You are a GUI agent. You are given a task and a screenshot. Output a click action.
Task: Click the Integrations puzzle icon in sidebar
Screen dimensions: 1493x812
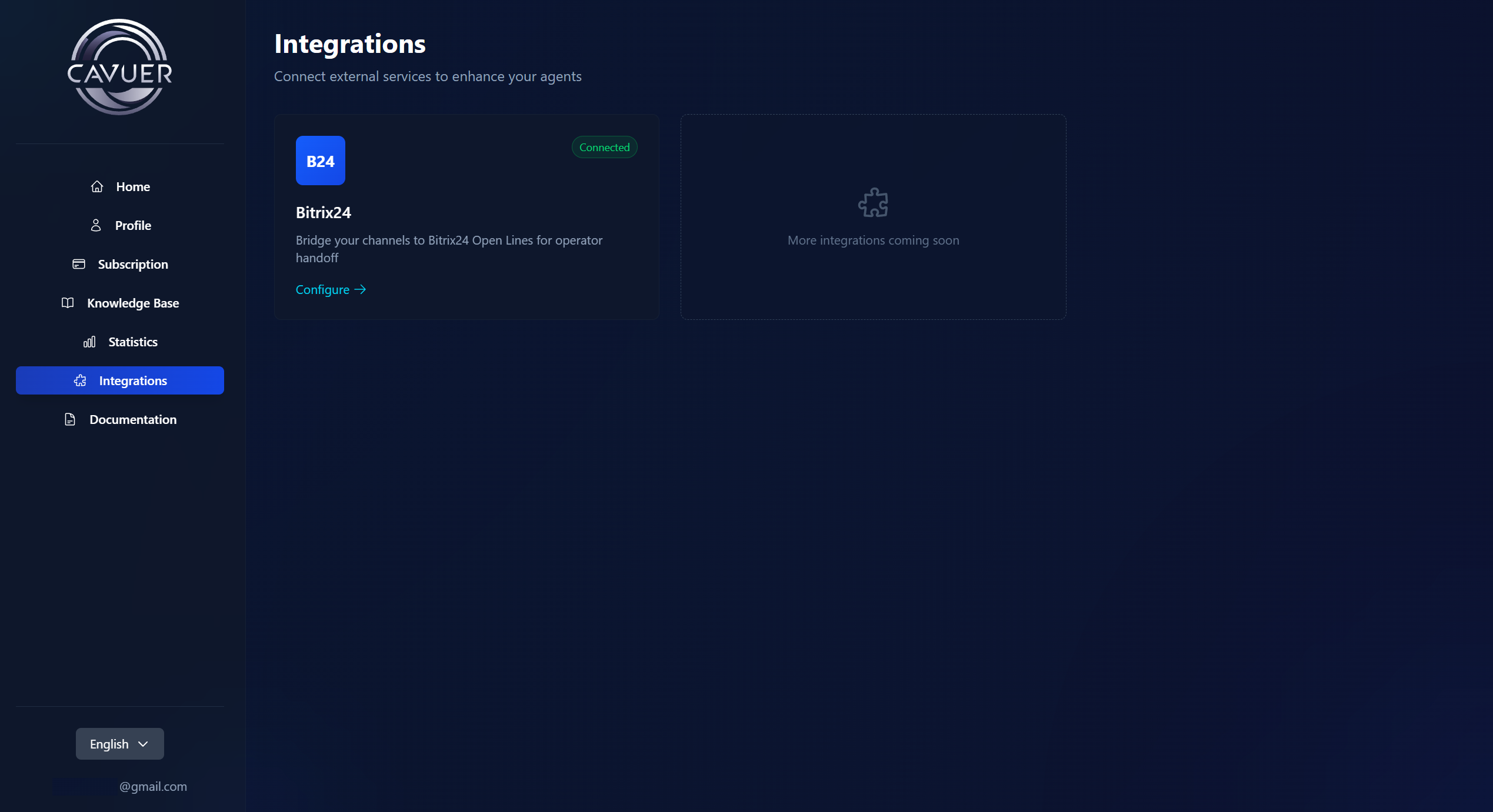(x=80, y=380)
